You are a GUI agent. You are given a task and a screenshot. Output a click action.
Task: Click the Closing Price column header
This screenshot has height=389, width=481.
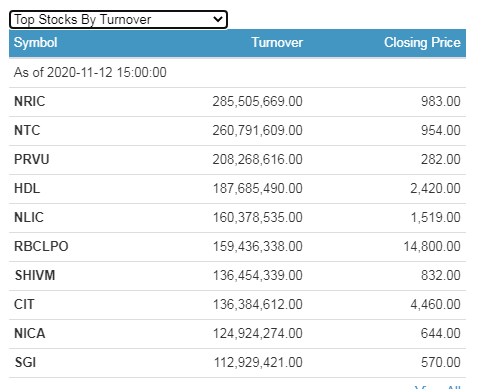(x=422, y=43)
